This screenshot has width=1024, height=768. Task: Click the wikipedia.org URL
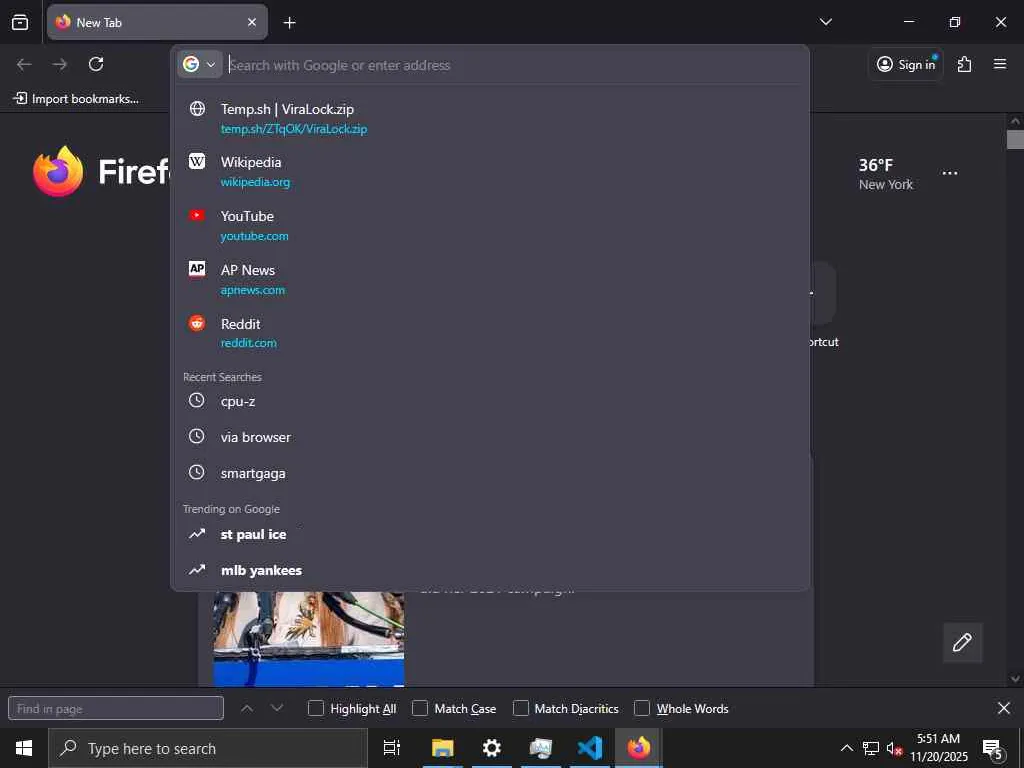(255, 182)
